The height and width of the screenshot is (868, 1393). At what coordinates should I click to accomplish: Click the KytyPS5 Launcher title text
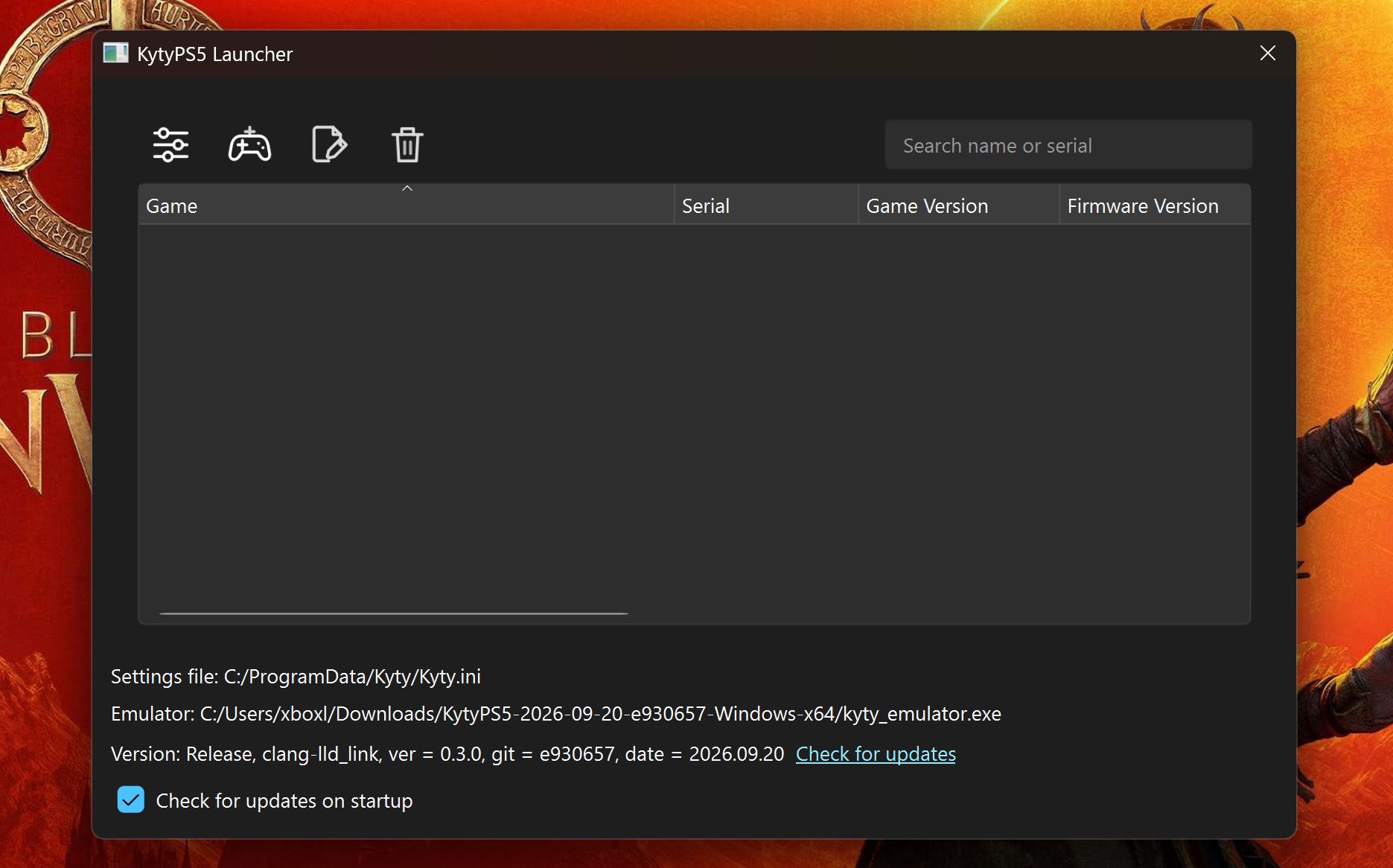point(214,54)
